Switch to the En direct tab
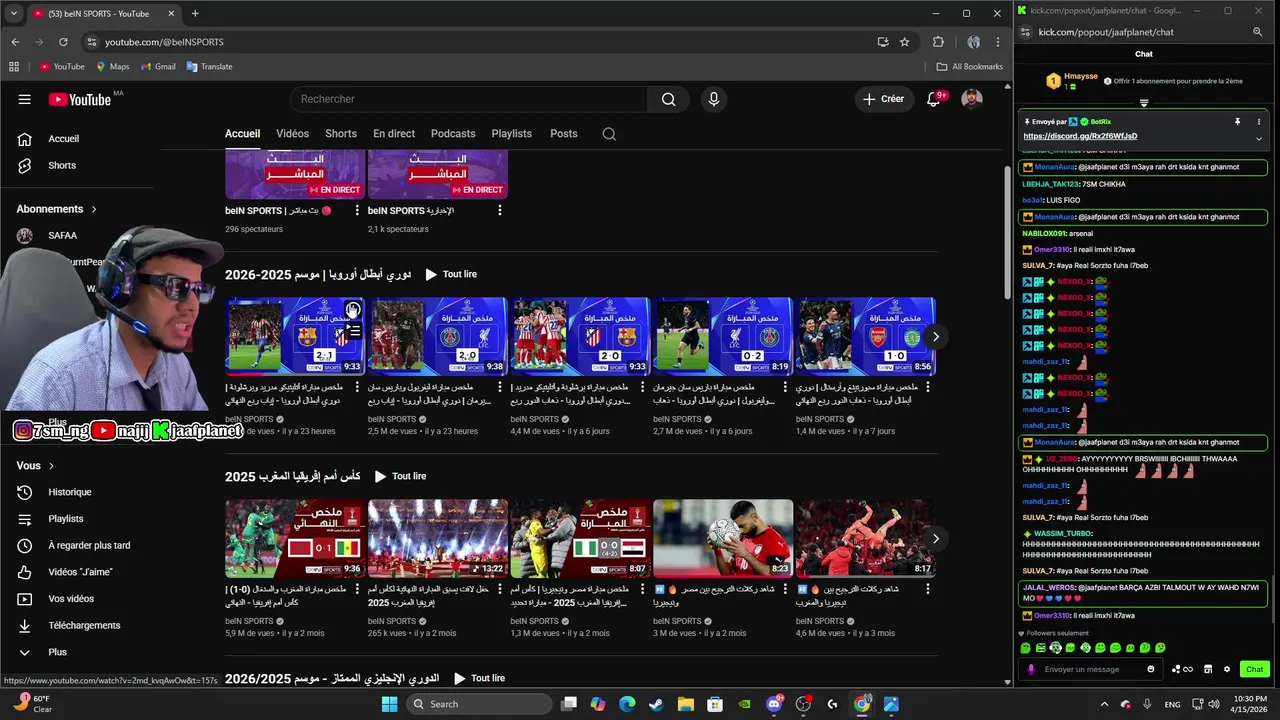 [394, 134]
